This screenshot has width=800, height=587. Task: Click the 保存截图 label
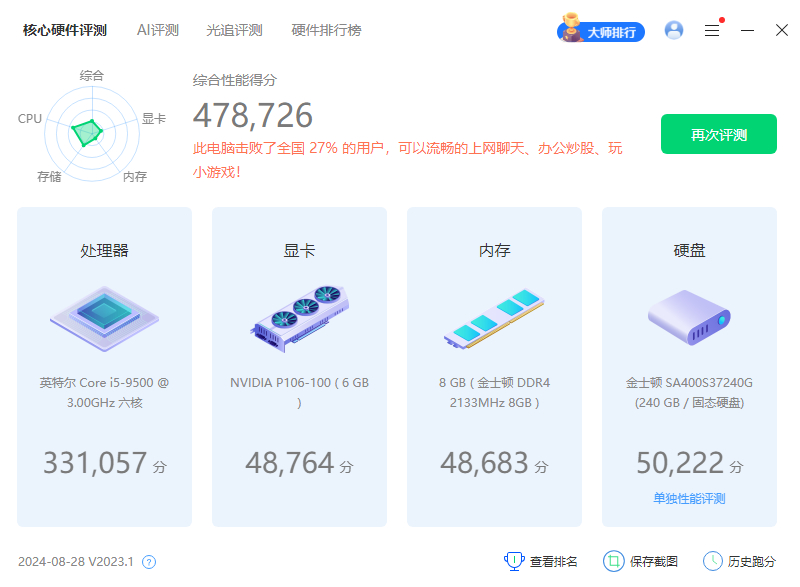(654, 562)
